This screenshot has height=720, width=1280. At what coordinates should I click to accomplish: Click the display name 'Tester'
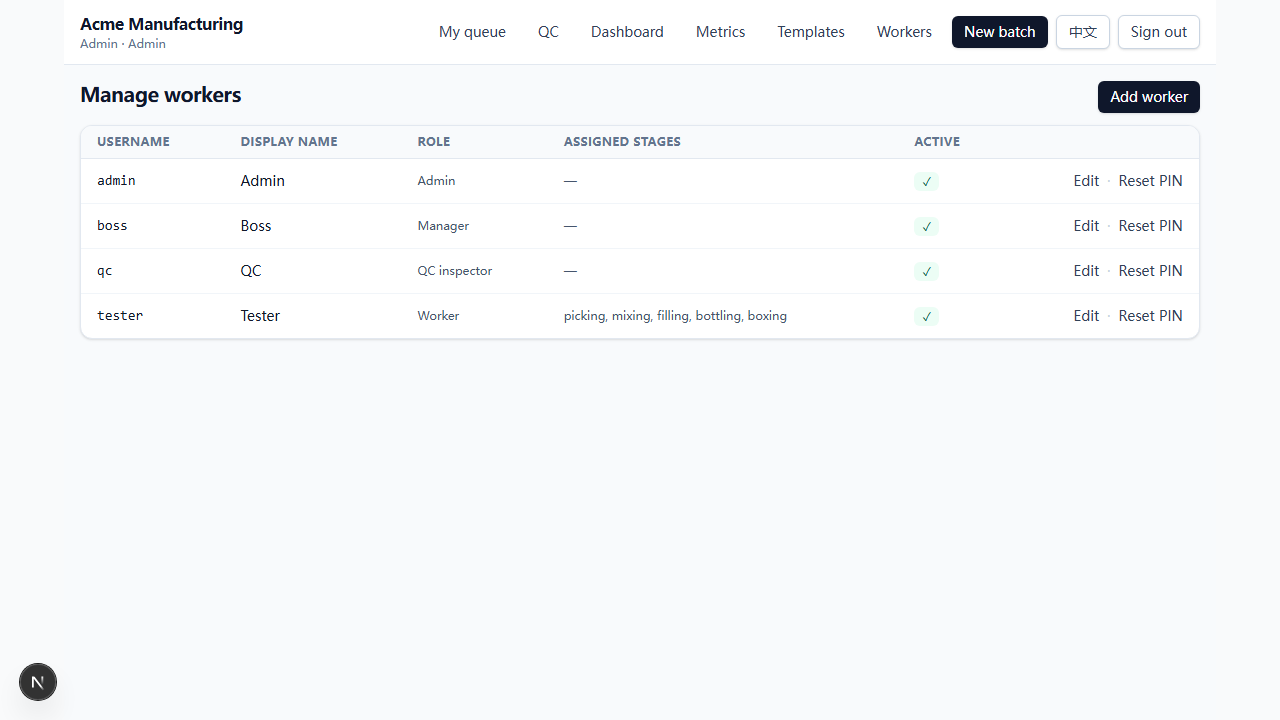(260, 316)
